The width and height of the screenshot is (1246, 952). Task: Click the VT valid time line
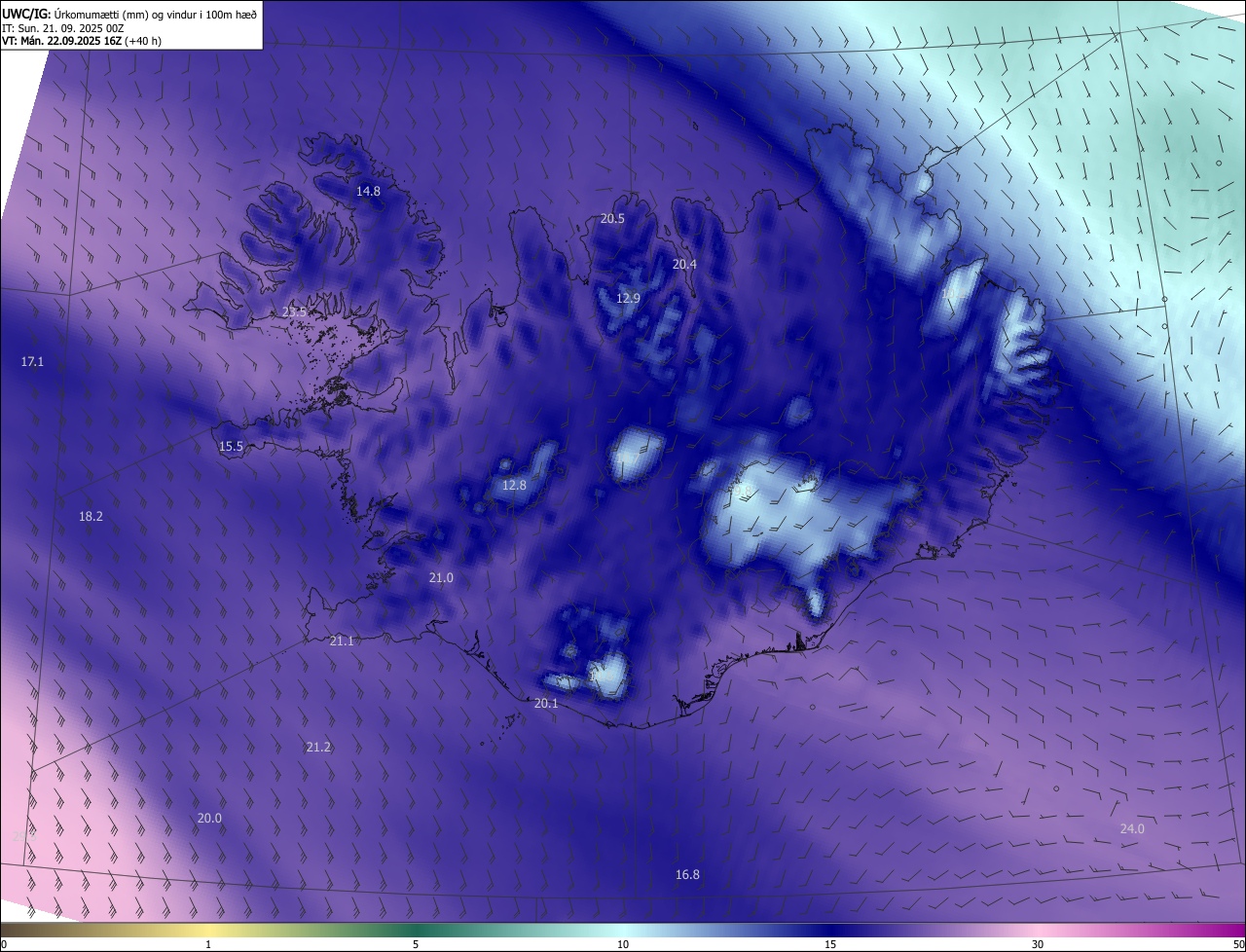click(x=82, y=42)
